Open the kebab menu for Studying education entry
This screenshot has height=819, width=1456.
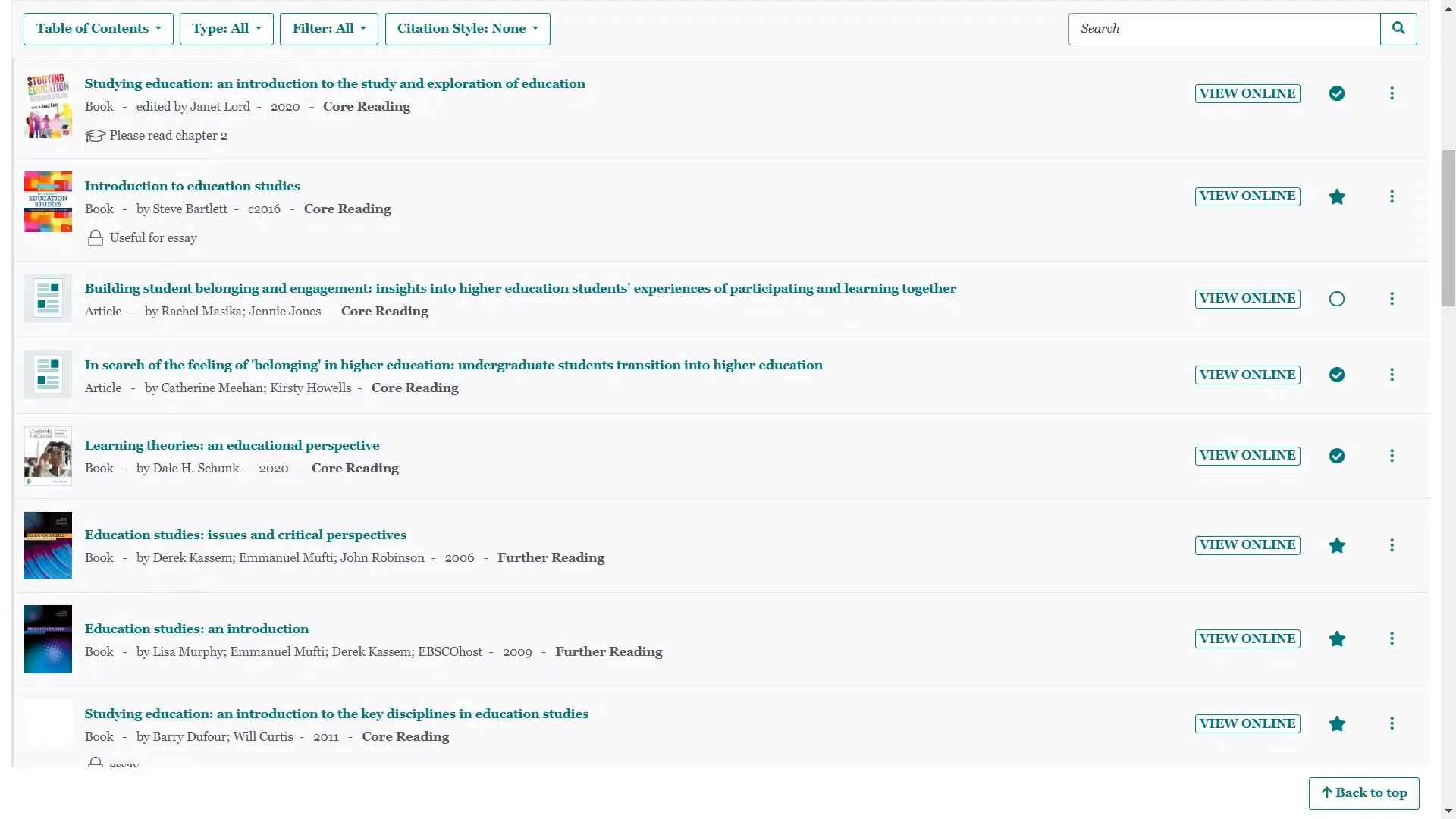coord(1393,93)
